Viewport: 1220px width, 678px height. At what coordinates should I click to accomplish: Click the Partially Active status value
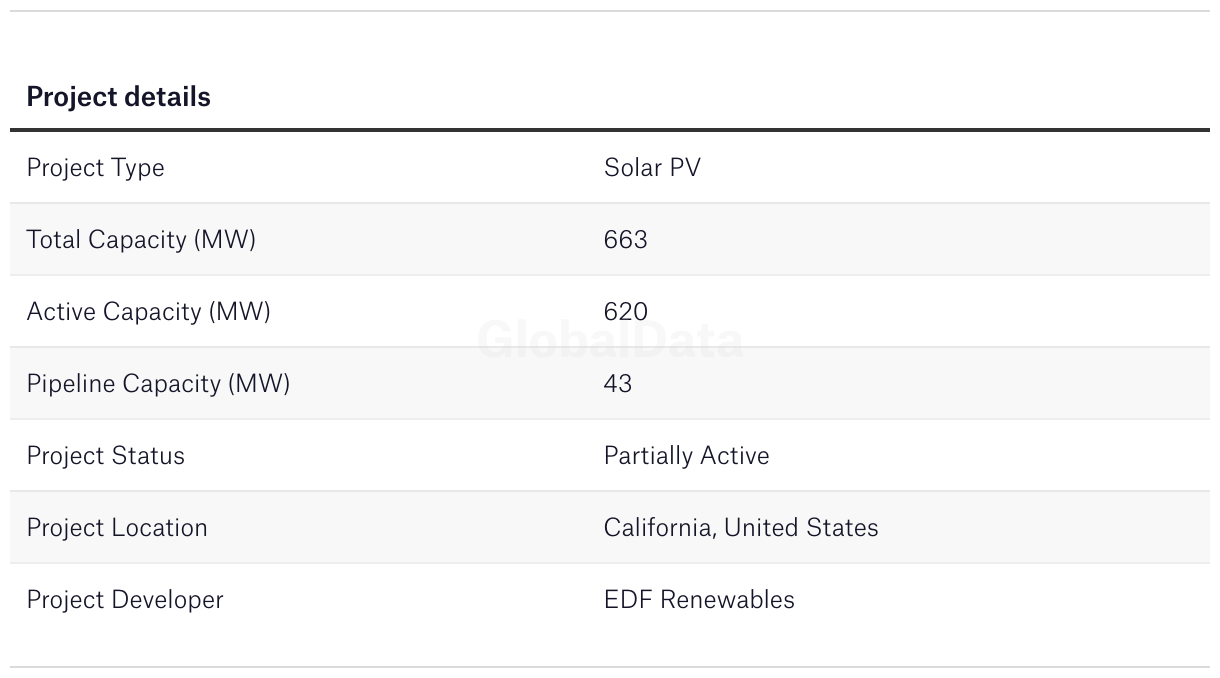click(686, 456)
